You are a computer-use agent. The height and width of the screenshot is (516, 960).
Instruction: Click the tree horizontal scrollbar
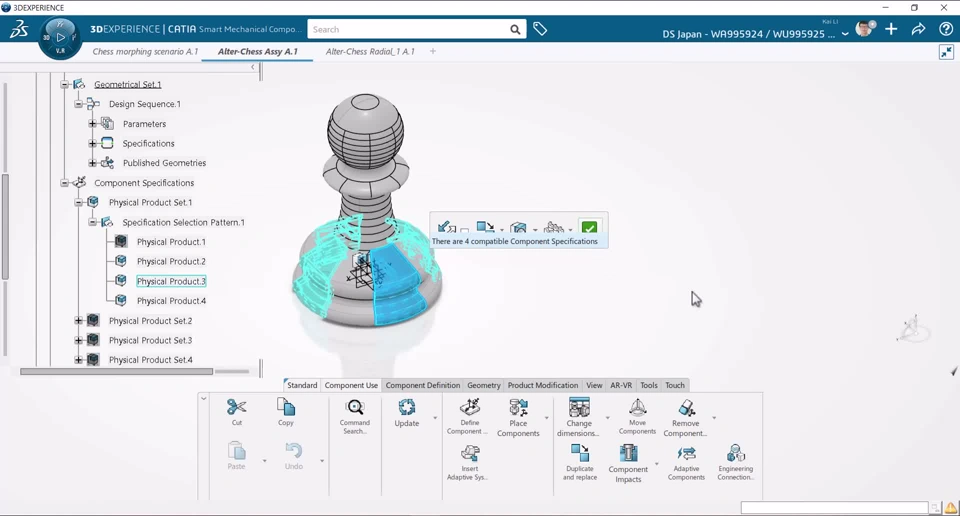[x=116, y=371]
